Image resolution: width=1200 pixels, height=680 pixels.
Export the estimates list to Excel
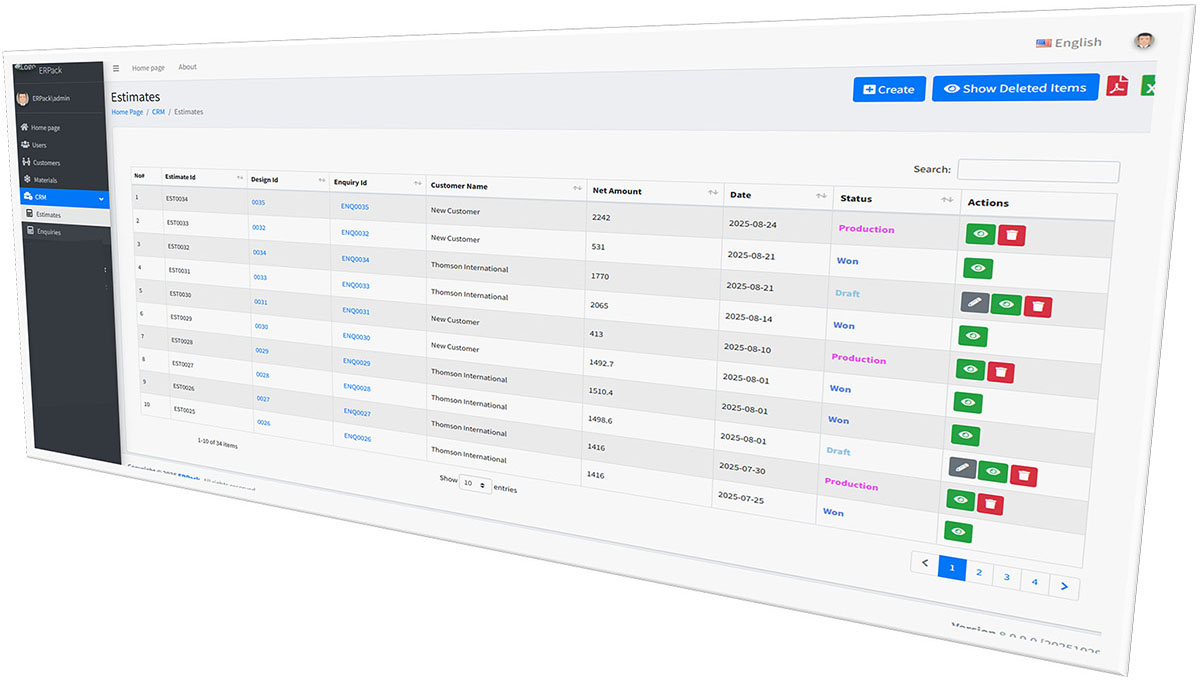1149,88
